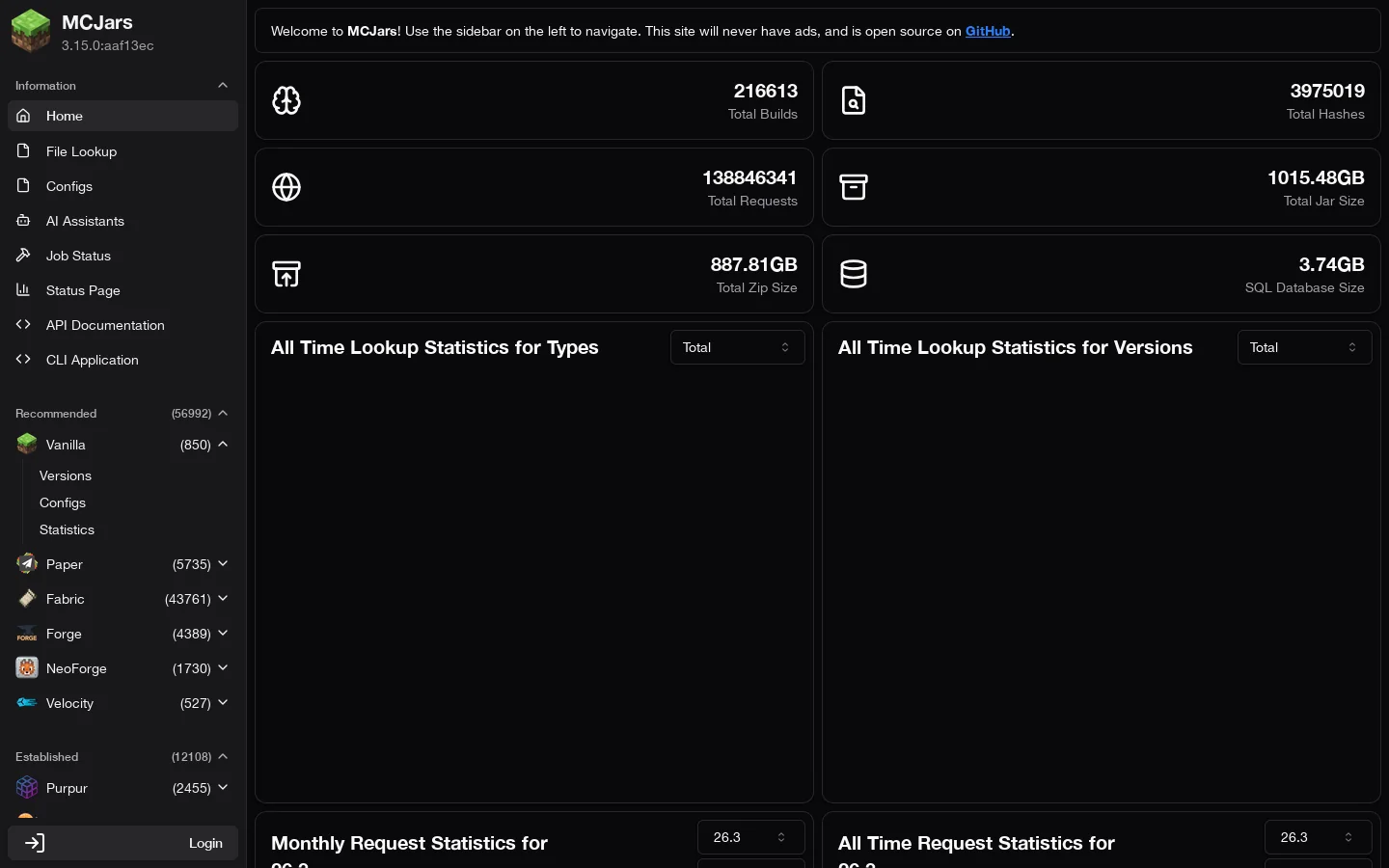Click the Paper plane icon
1389x868 pixels.
[27, 564]
